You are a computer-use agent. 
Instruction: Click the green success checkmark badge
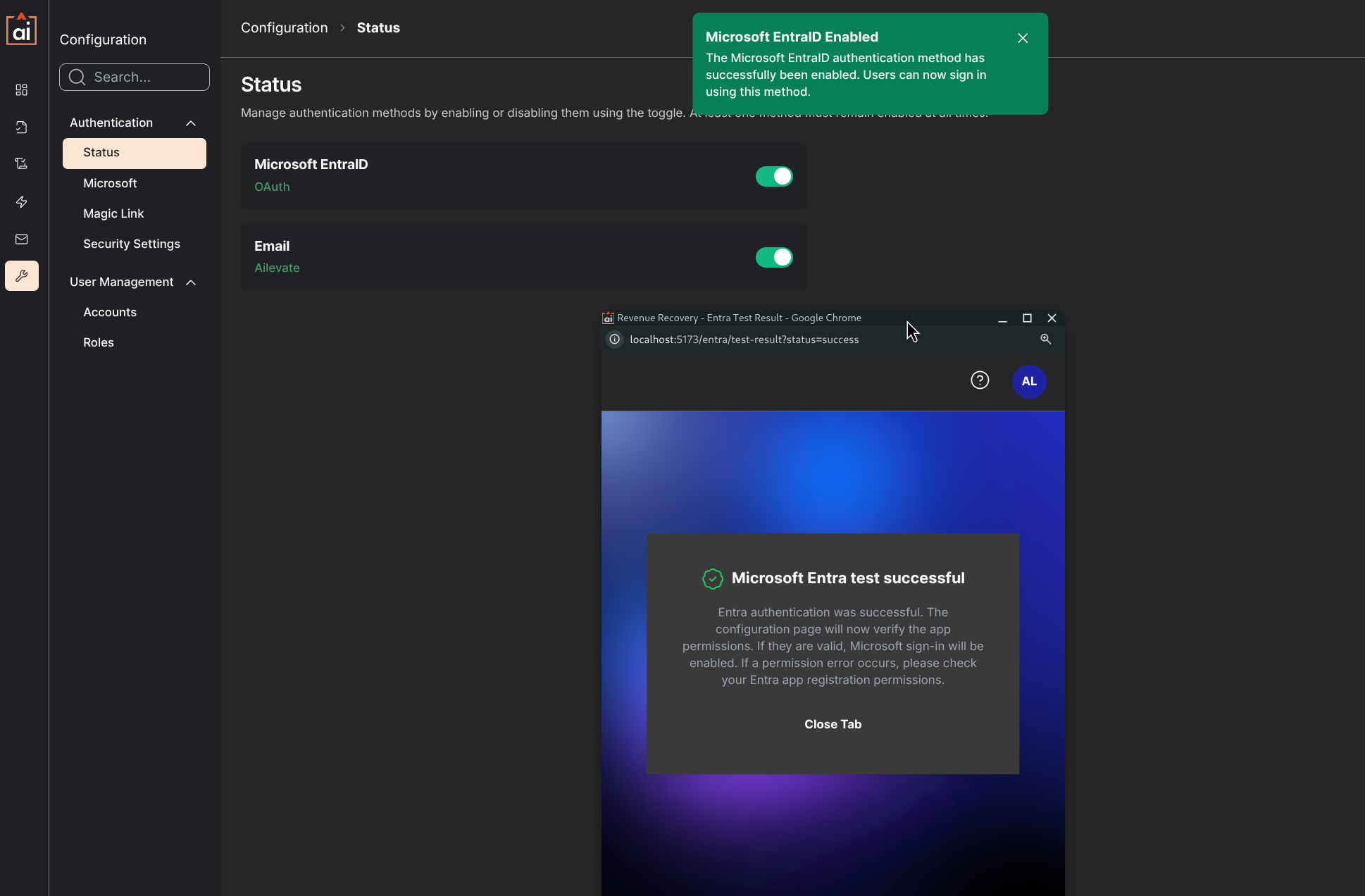click(713, 578)
